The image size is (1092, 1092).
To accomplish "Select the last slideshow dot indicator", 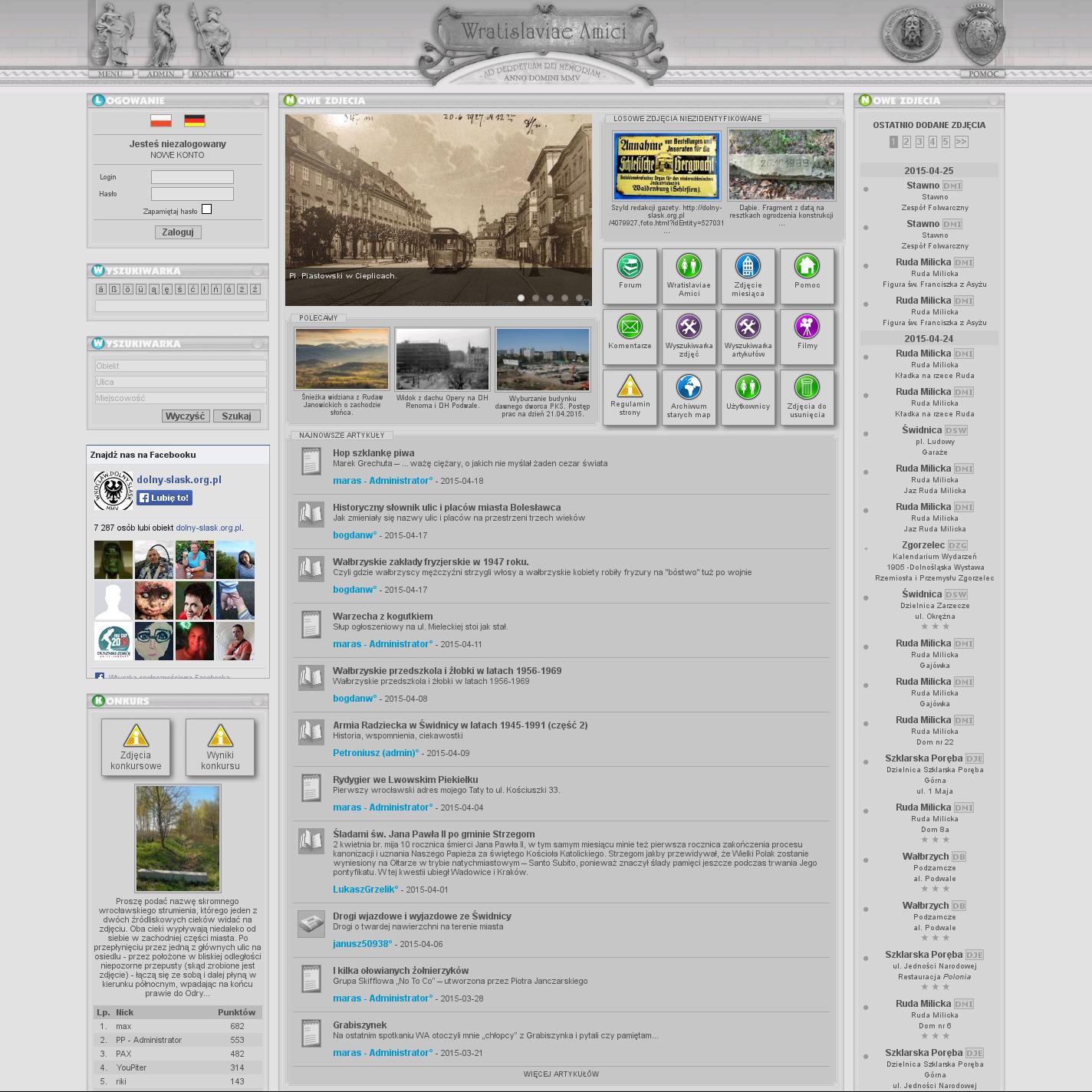I will coord(579,298).
